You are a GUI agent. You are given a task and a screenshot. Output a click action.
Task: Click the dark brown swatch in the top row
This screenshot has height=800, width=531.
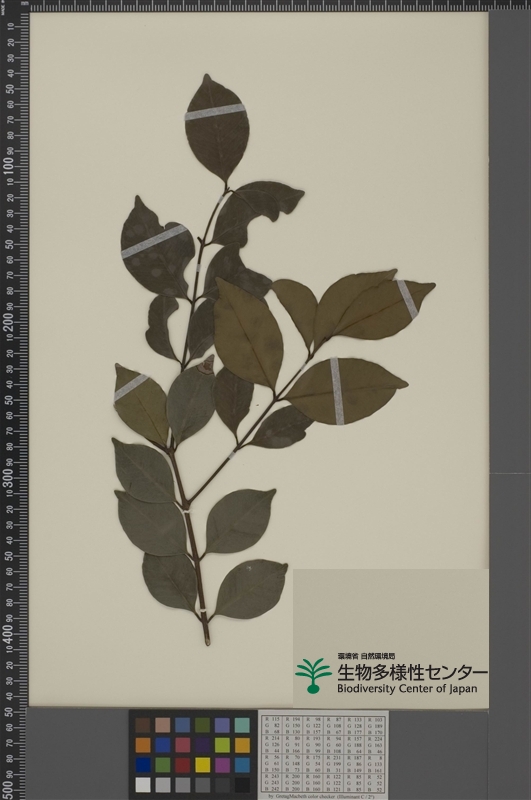coord(143,725)
